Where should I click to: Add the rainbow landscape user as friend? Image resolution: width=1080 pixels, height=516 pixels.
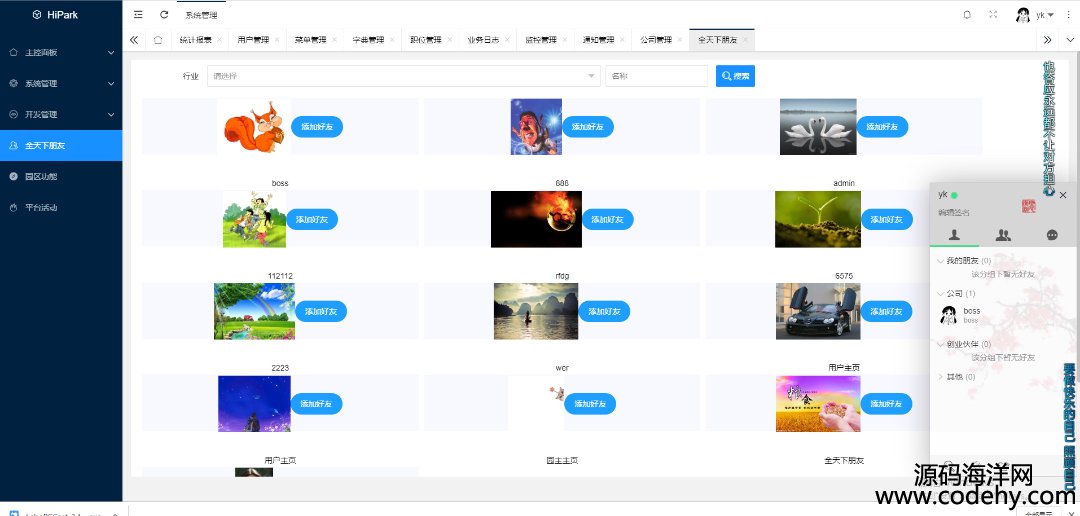point(321,311)
